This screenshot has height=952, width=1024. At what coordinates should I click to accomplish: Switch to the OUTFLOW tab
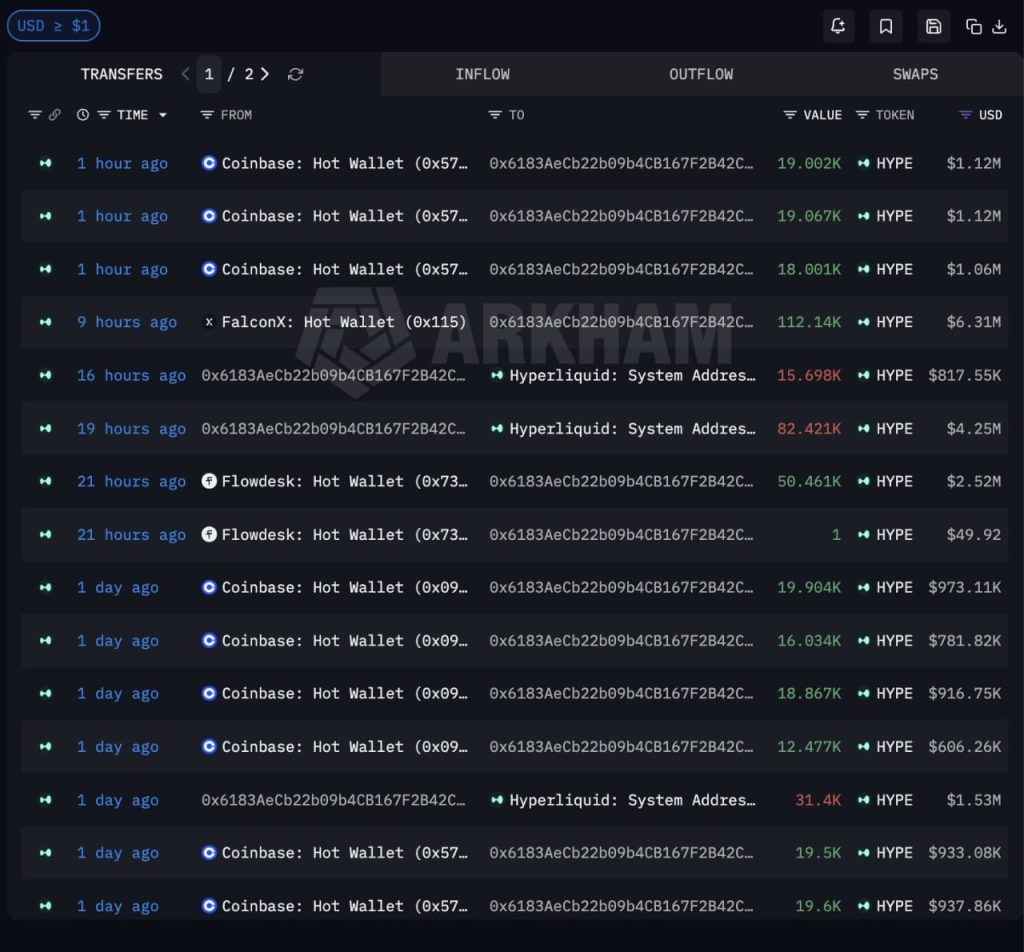point(701,74)
